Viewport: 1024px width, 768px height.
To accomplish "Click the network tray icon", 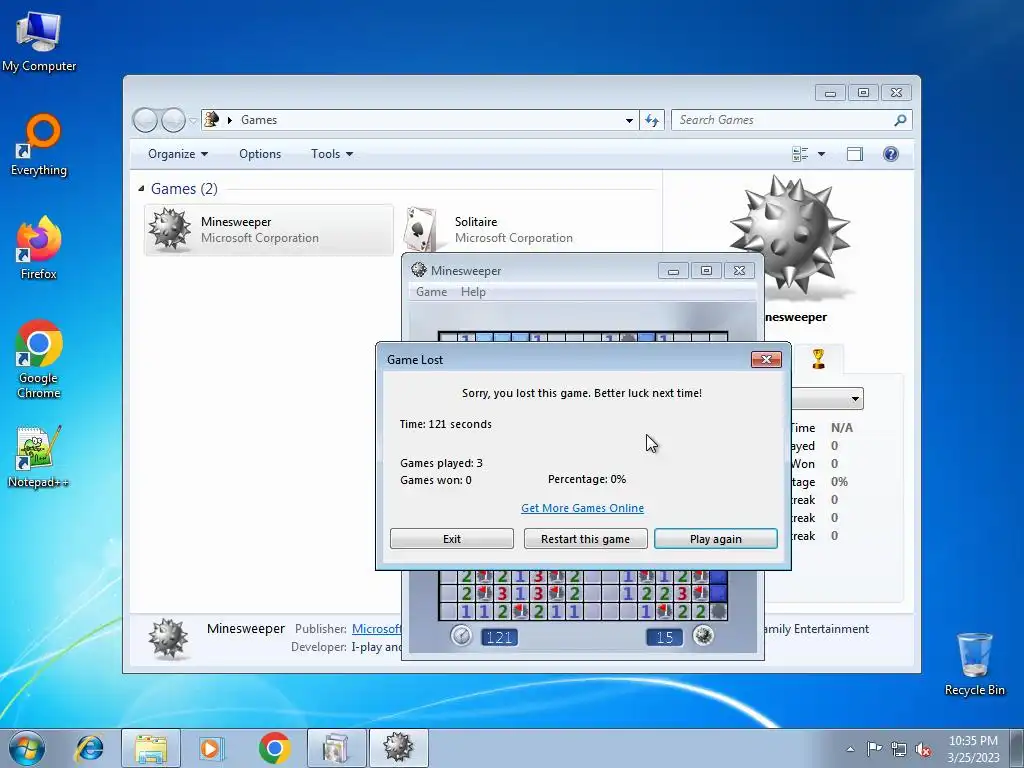I will tap(899, 749).
